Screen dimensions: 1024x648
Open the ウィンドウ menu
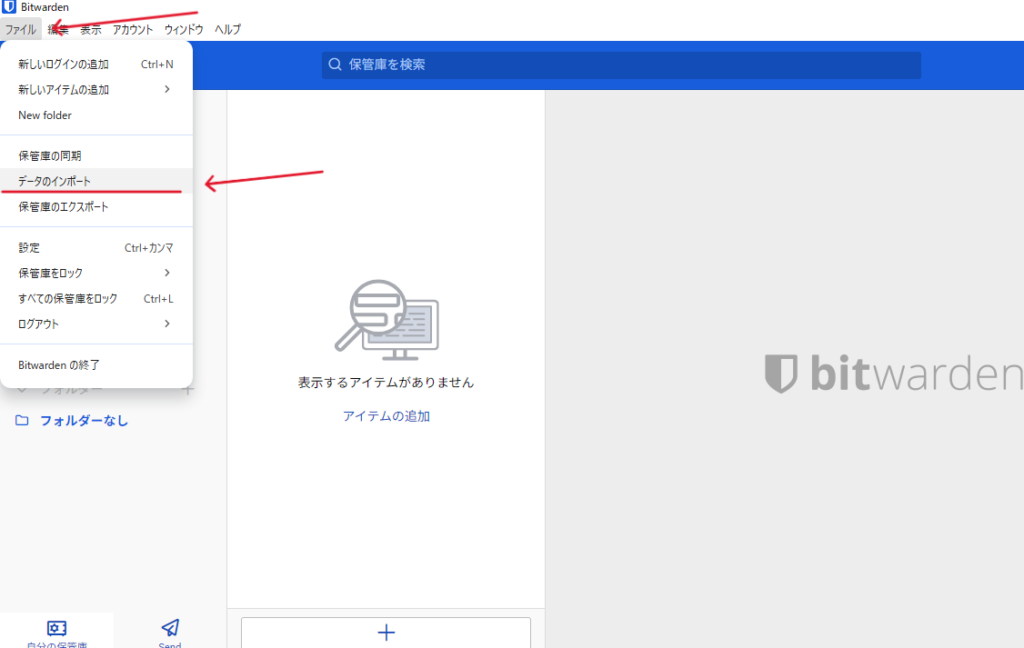[x=184, y=29]
